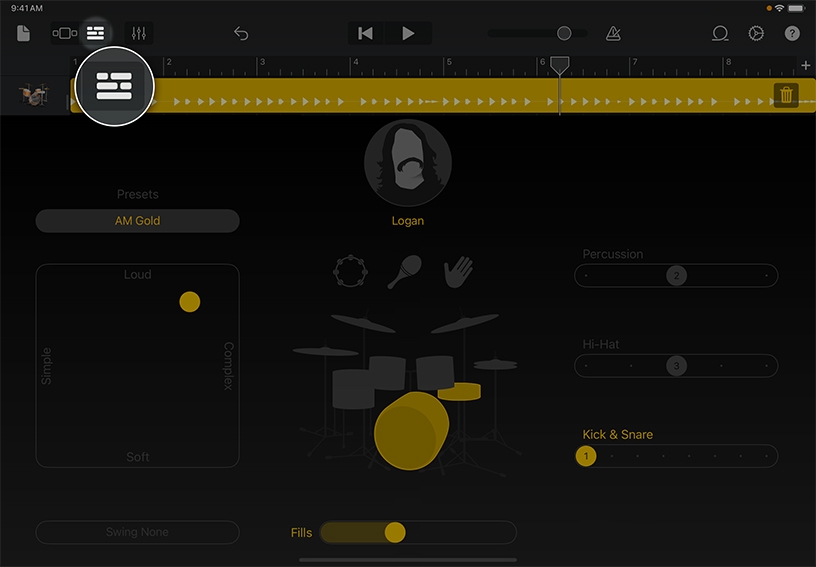Open the Help question mark button
This screenshot has height=567, width=816.
[x=792, y=33]
